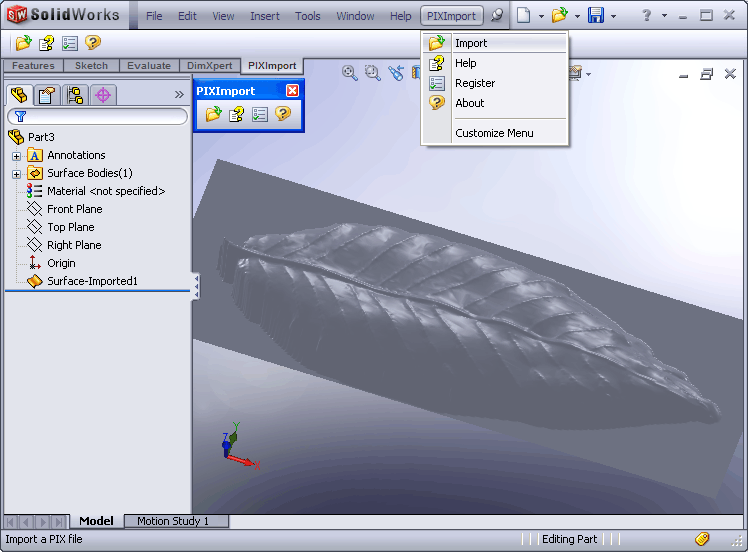Image resolution: width=748 pixels, height=552 pixels.
Task: Choose Import from PIXImport dropdown menu
Action: coord(496,43)
